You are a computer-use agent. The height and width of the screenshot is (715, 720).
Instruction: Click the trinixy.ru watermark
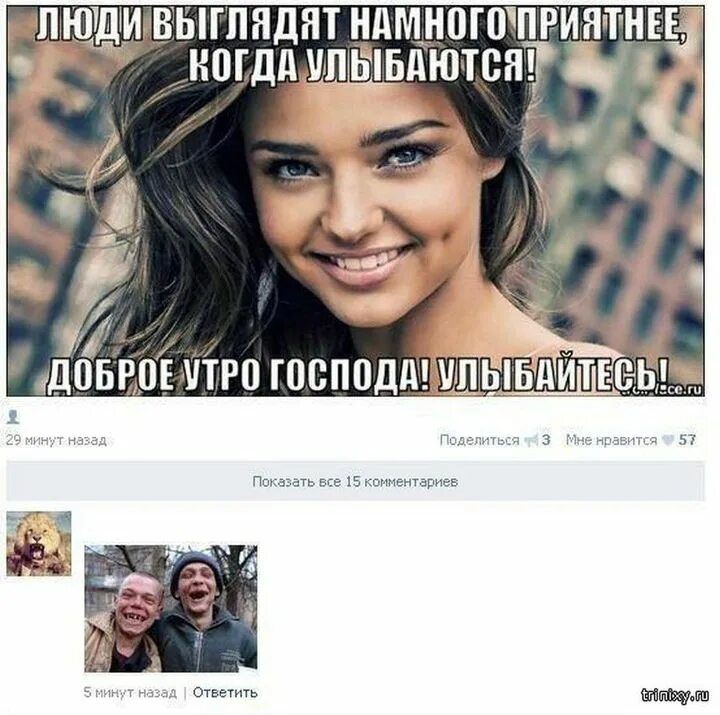click(675, 695)
